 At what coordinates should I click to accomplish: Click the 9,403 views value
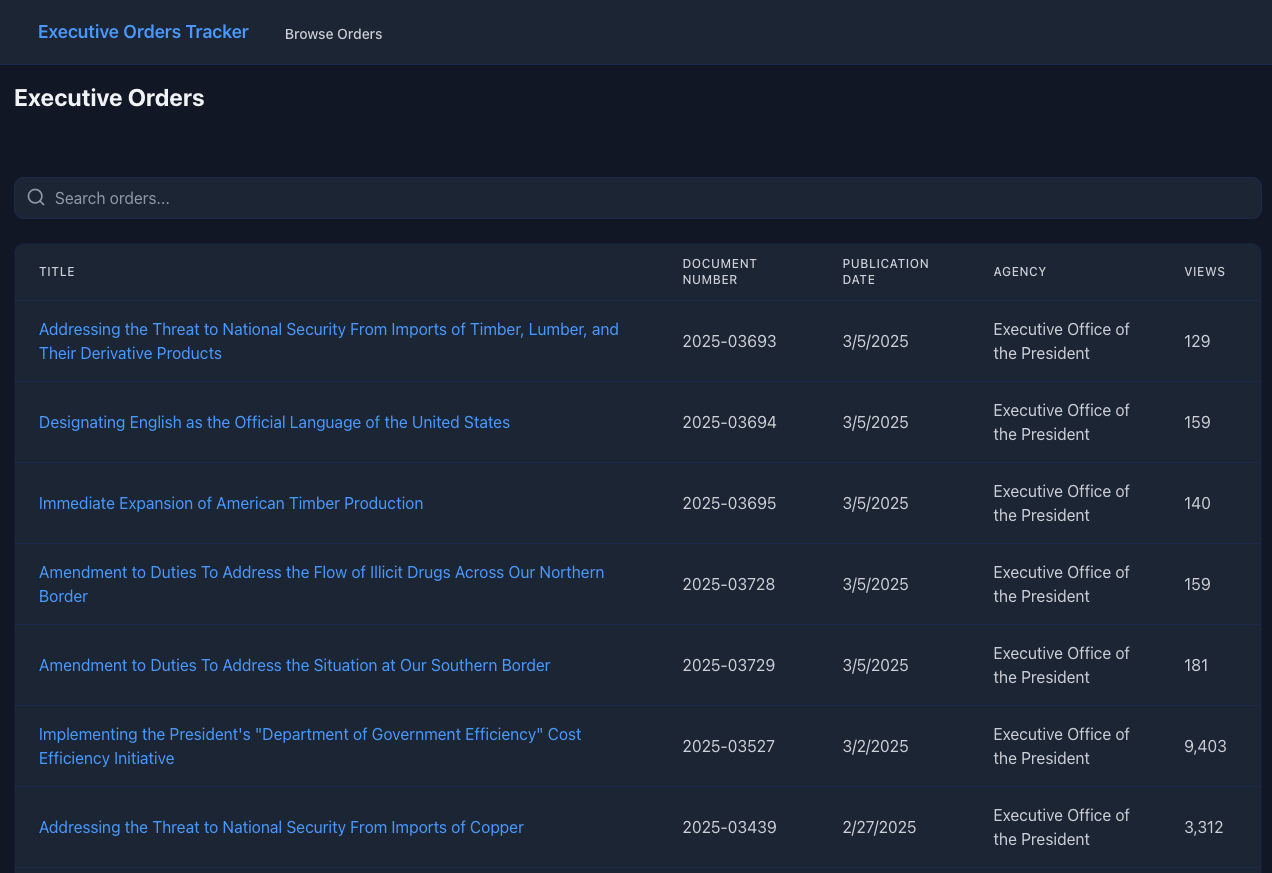[x=1205, y=746]
